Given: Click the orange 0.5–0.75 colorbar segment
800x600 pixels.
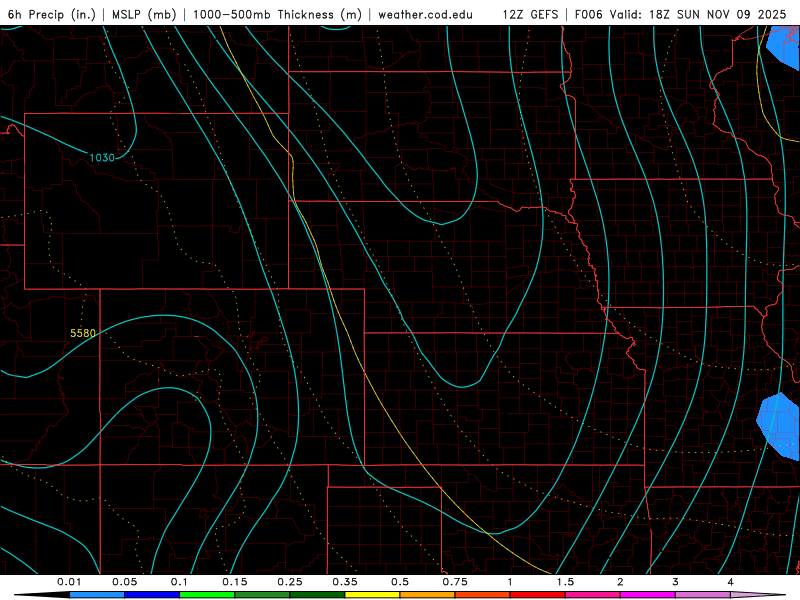Looking at the screenshot, I should [428, 595].
